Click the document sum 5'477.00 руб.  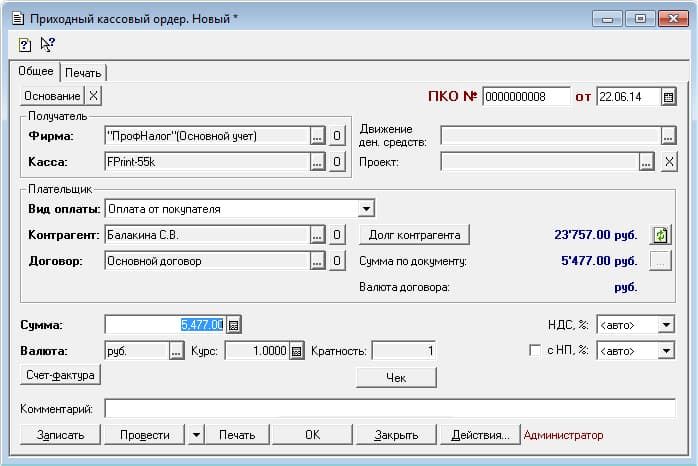coord(599,261)
